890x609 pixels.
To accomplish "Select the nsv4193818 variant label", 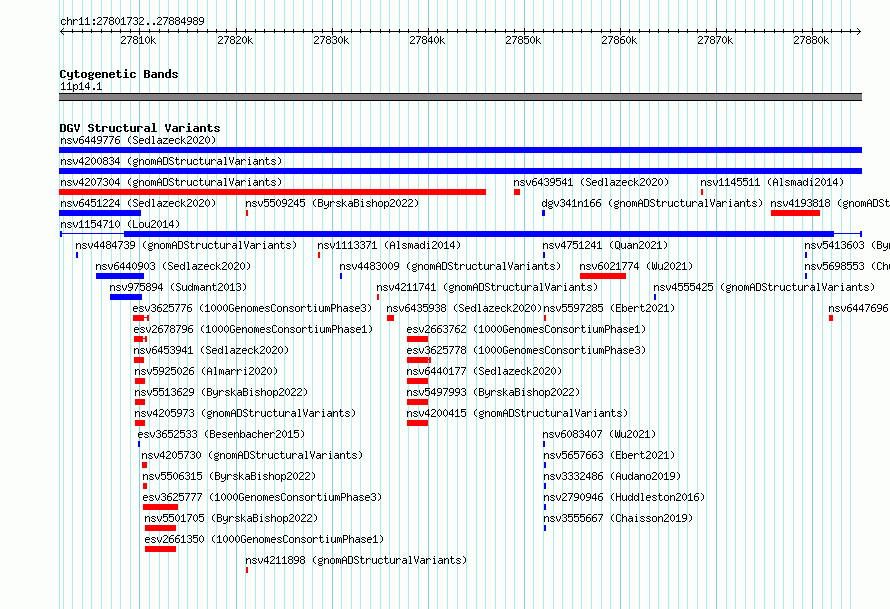I will [x=830, y=203].
